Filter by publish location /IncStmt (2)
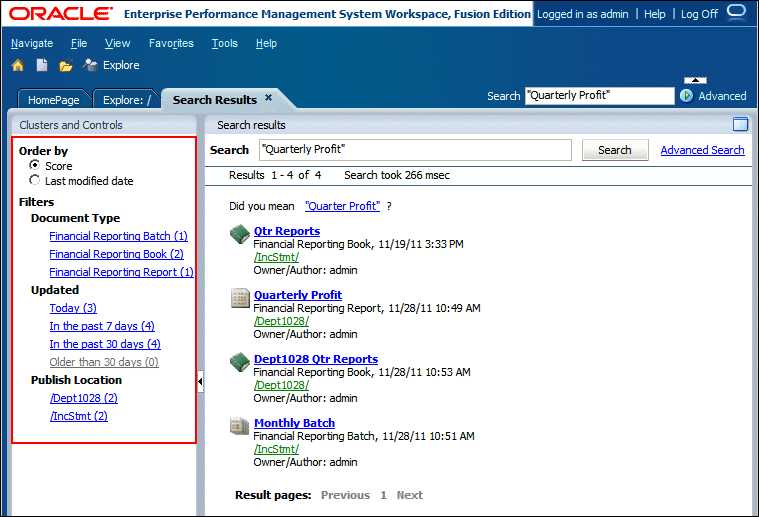Image resolution: width=759 pixels, height=517 pixels. tap(78, 416)
